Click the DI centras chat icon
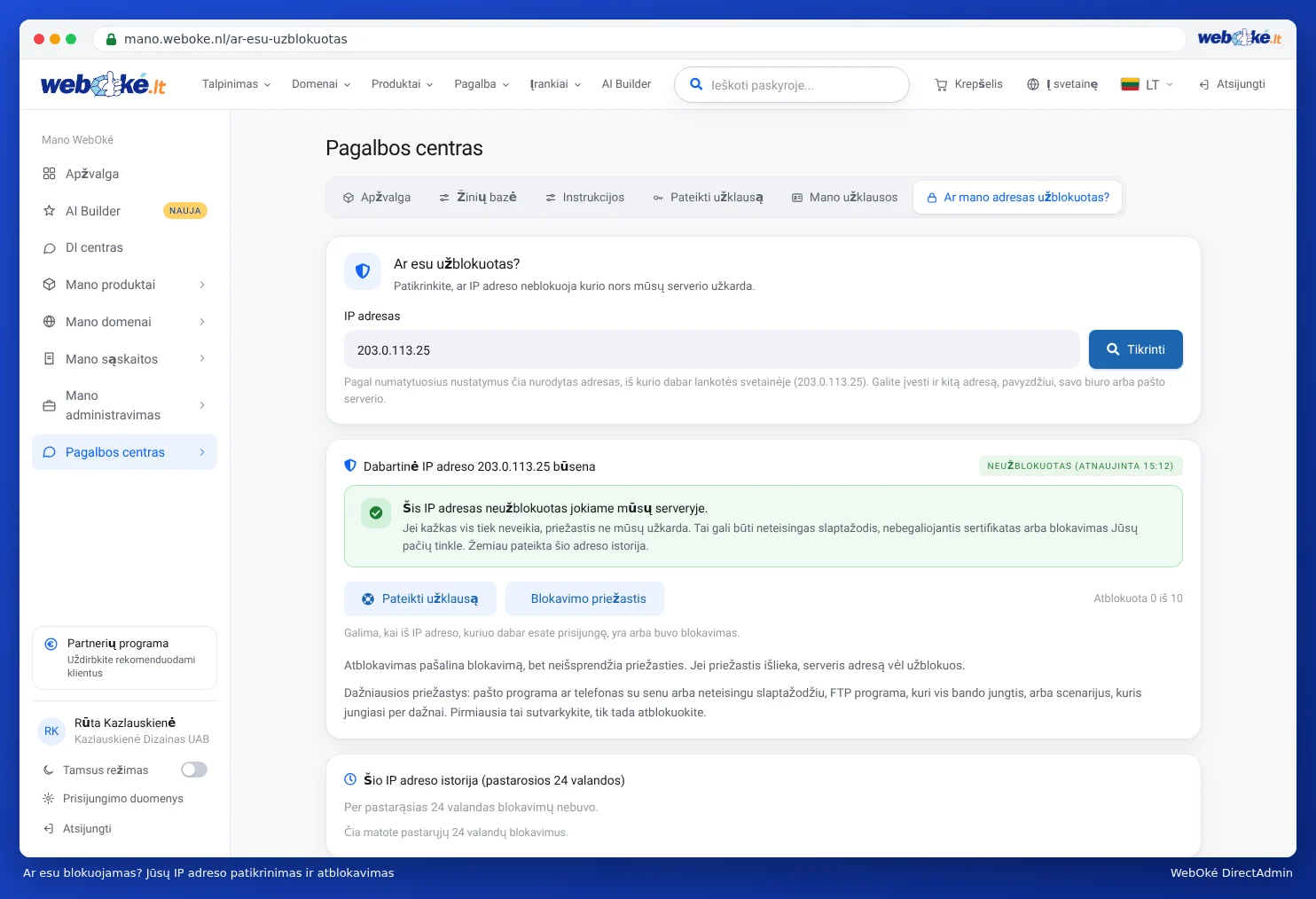The image size is (1316, 899). [50, 248]
